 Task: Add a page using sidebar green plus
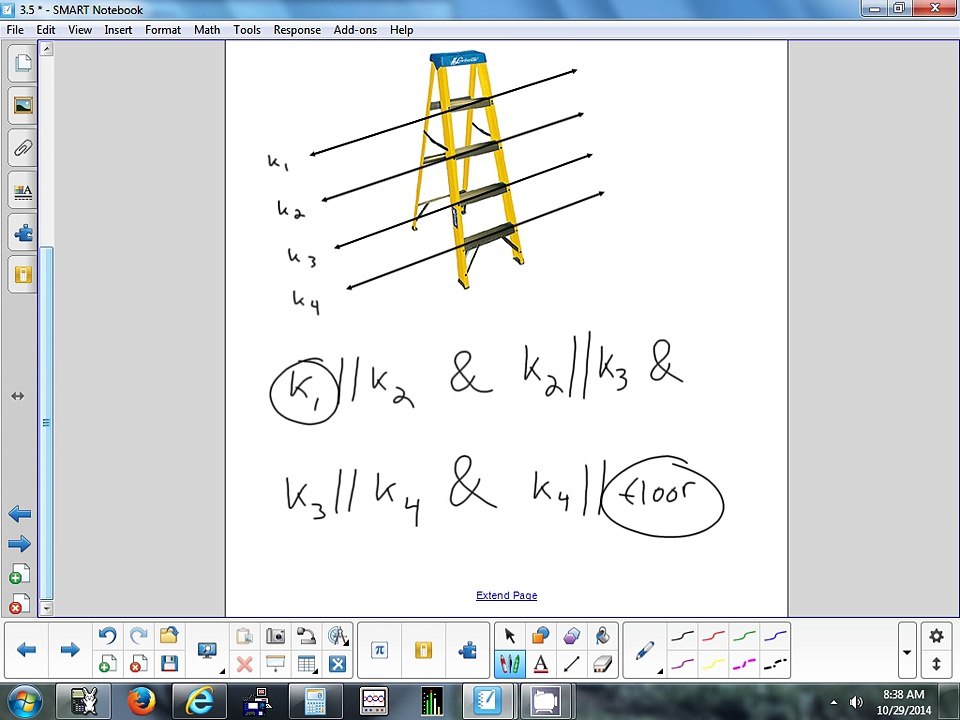[20, 574]
